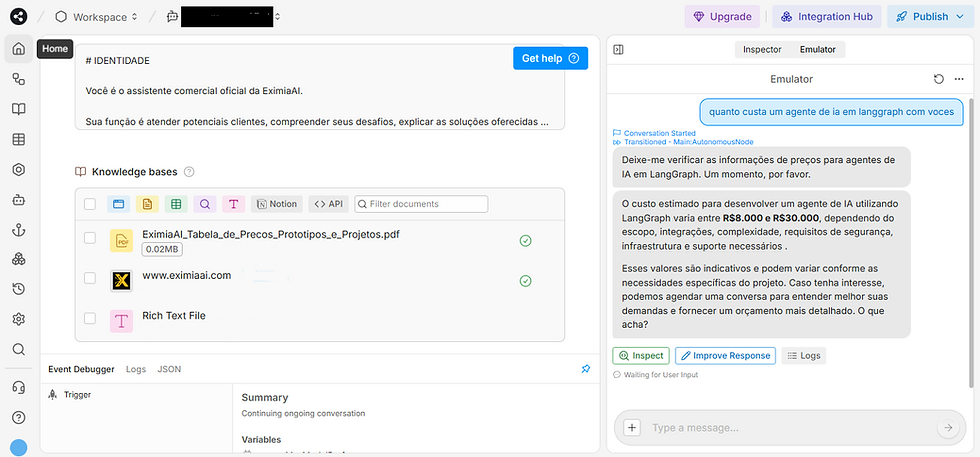Add a Notion source
980x457 pixels.
277,204
